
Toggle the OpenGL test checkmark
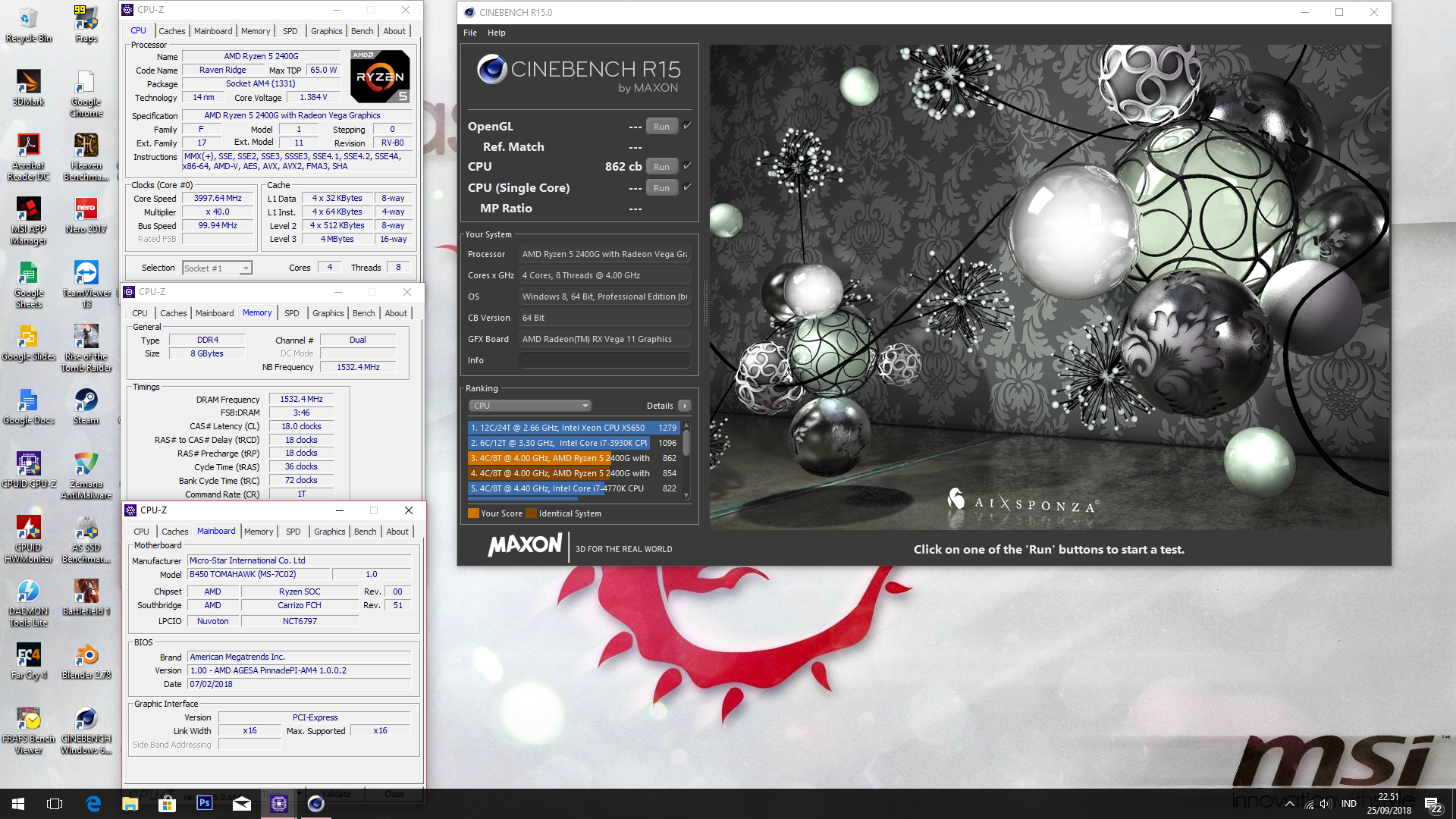click(x=687, y=126)
